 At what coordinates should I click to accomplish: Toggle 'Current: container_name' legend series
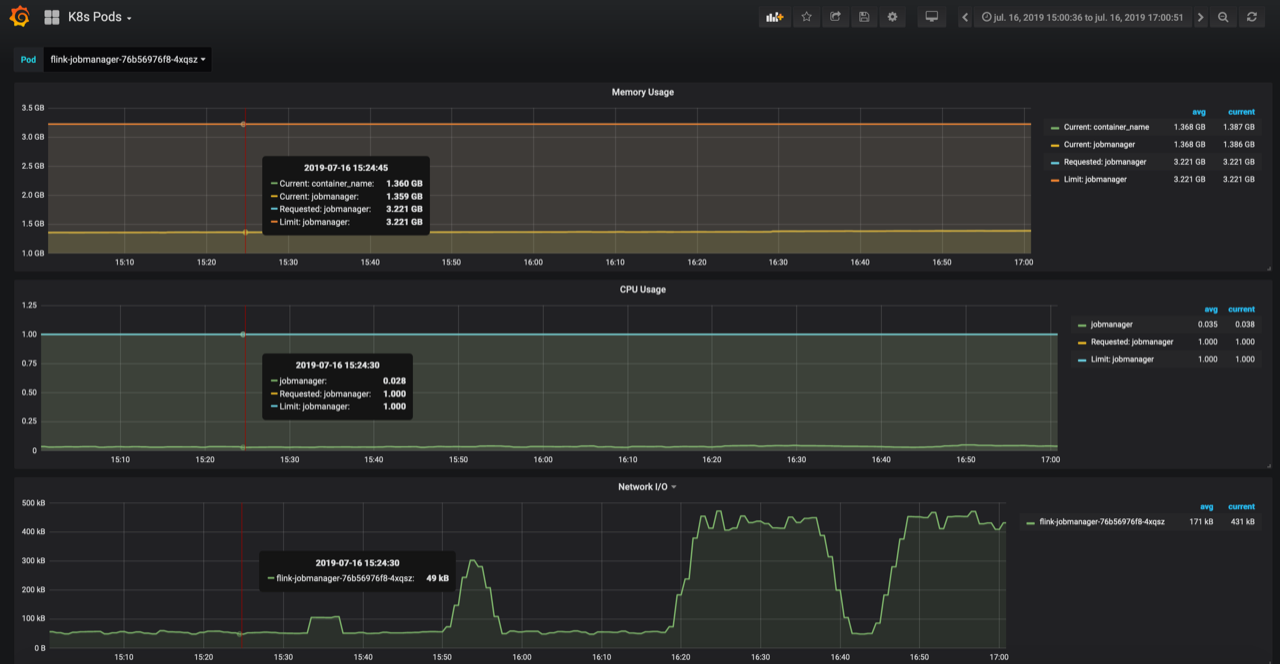click(1106, 127)
